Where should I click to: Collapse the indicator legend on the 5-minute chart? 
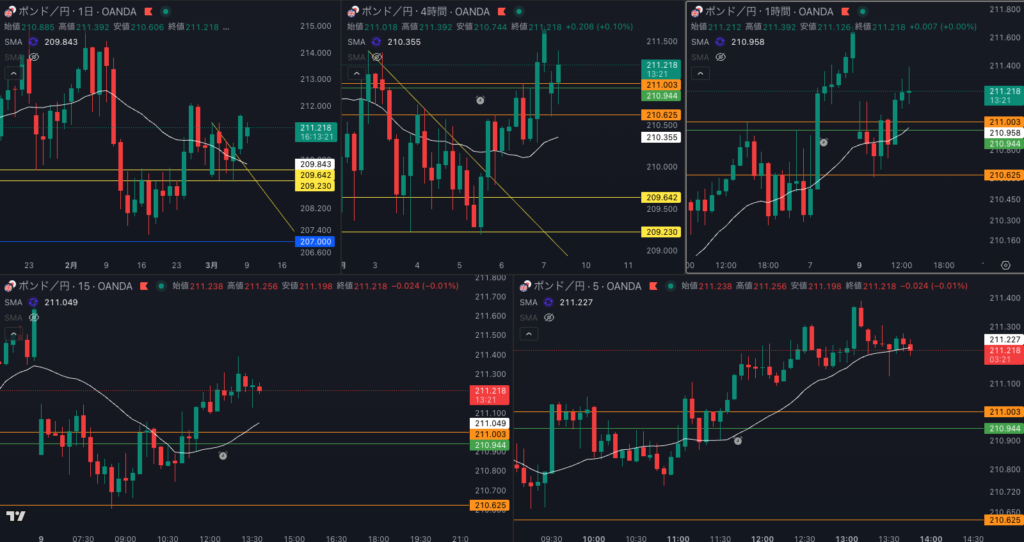[527, 333]
